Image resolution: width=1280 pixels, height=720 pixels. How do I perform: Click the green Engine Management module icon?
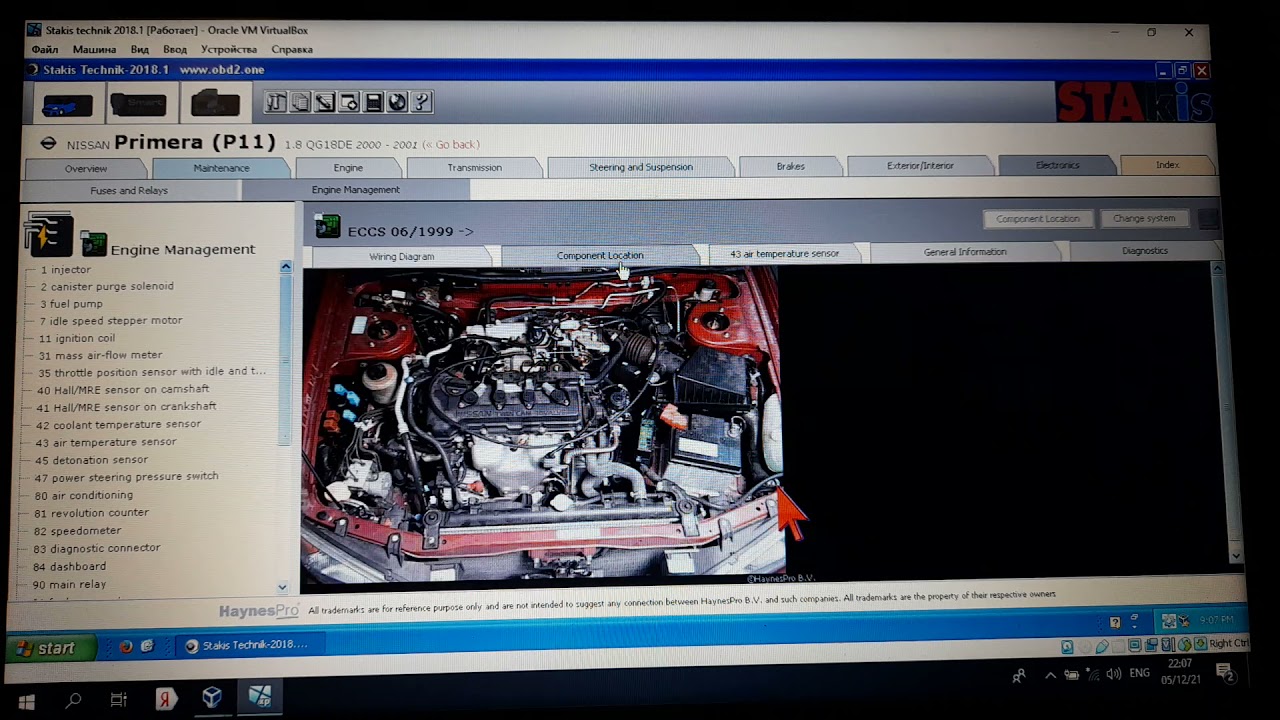tap(93, 244)
